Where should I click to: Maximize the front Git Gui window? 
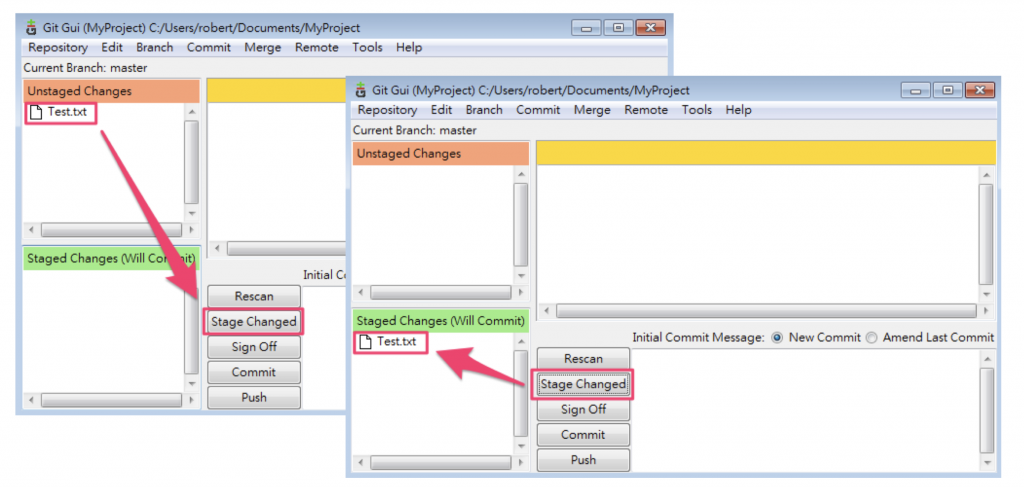tap(948, 91)
